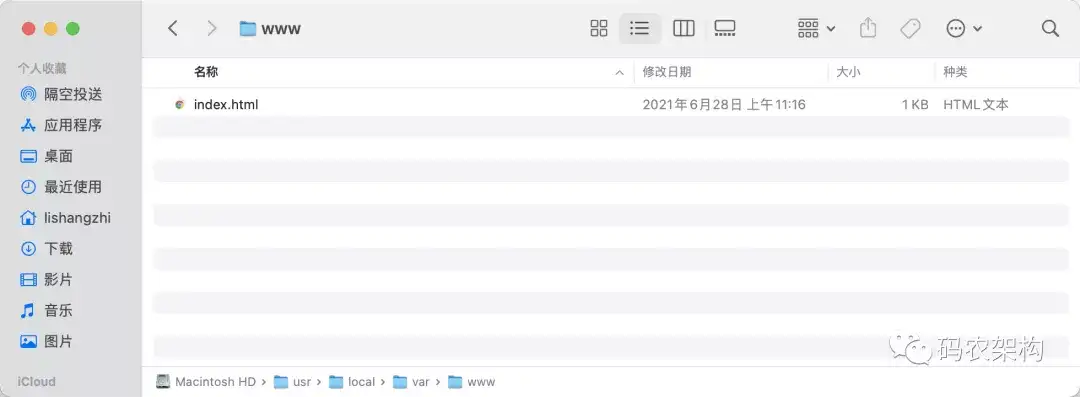The height and width of the screenshot is (397, 1080).
Task: Click the Applications sidebar icon
Action: (x=28, y=125)
